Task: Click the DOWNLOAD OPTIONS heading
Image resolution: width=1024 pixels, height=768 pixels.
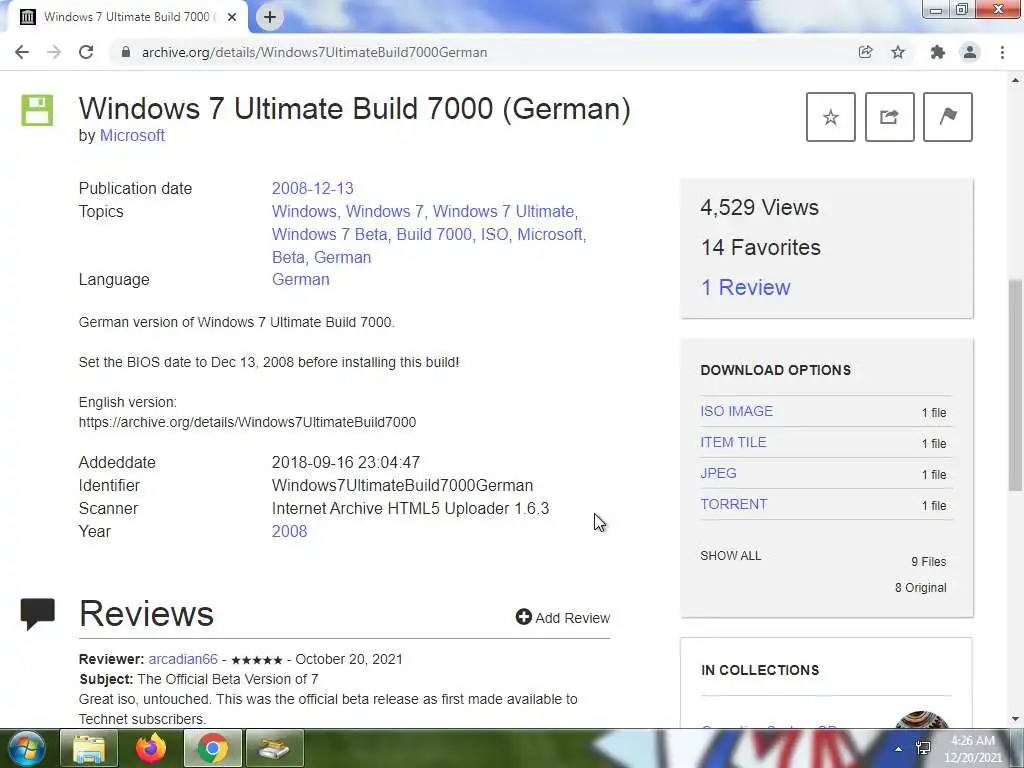Action: 776,370
